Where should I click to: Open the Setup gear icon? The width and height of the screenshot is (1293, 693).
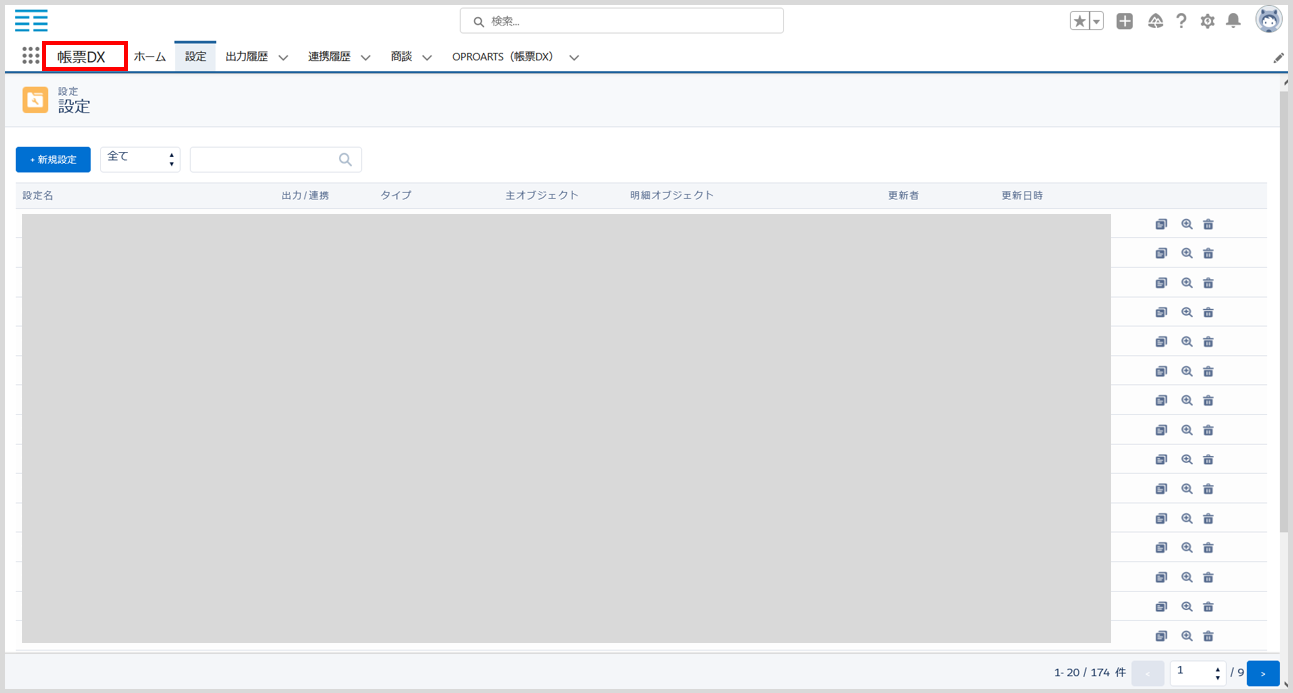click(x=1207, y=21)
